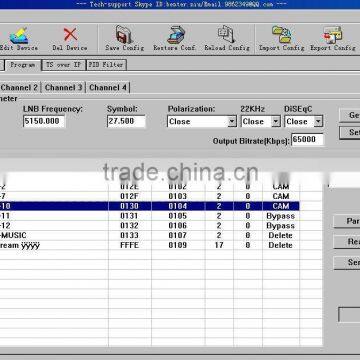360x360 pixels.
Task: Select the Channel 4 tab
Action: [108, 88]
